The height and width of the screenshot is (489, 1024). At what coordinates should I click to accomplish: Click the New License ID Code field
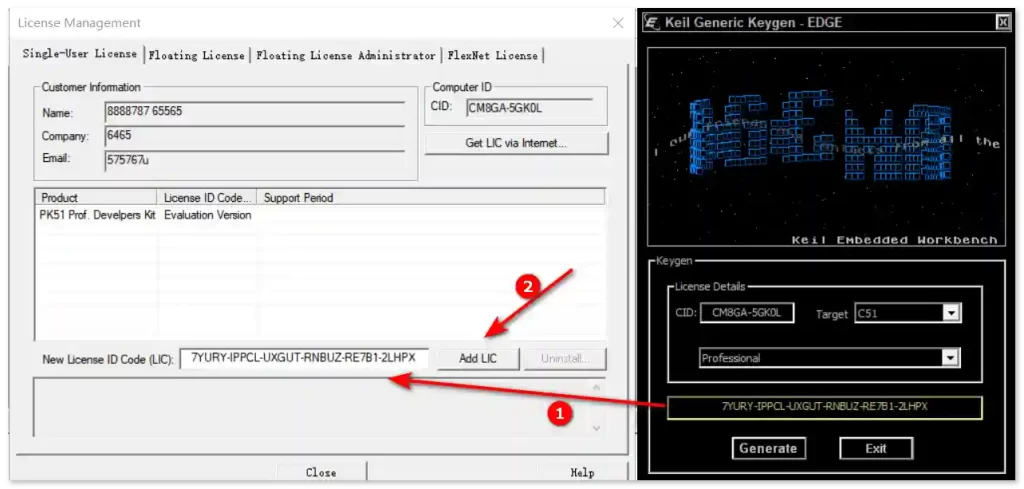[x=305, y=358]
